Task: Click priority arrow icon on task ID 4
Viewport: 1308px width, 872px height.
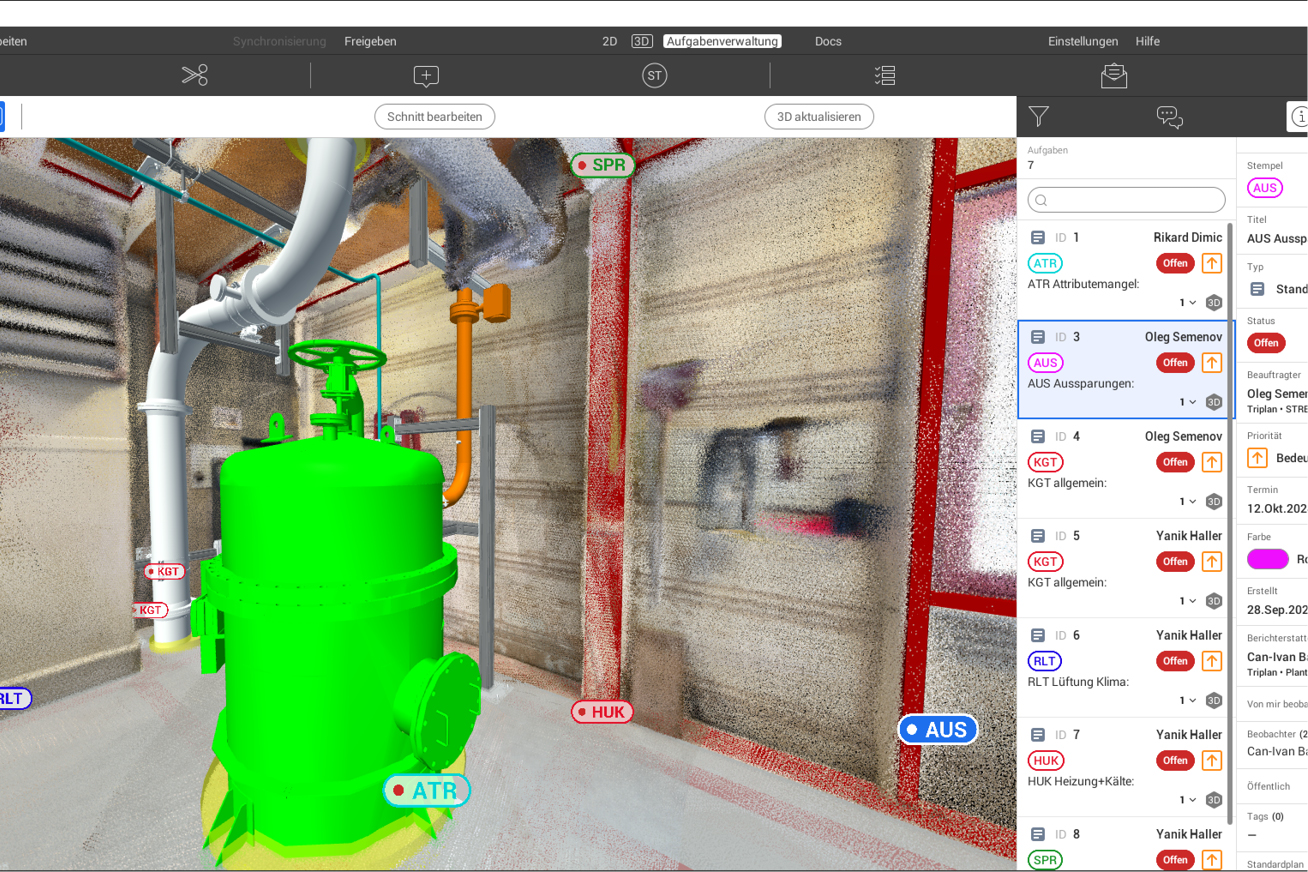Action: click(x=1212, y=462)
